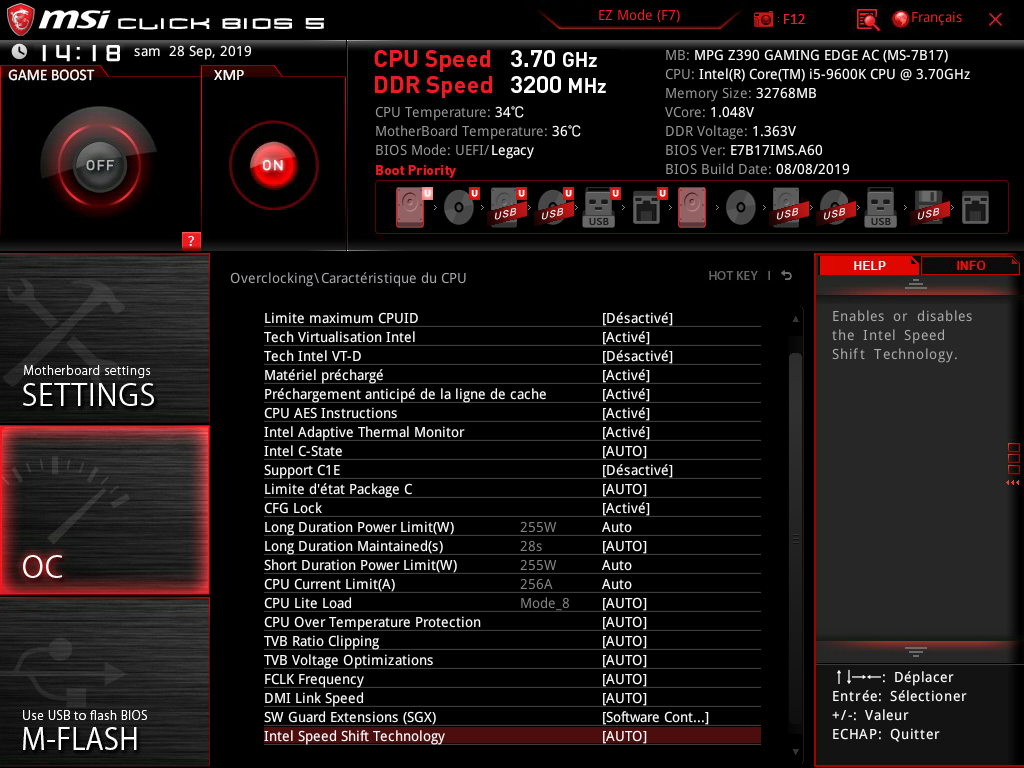Click the Boot Priority label

(415, 170)
